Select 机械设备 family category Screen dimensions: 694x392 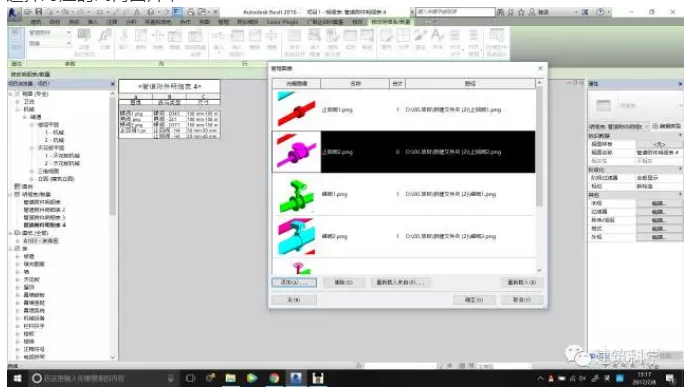pos(34,318)
